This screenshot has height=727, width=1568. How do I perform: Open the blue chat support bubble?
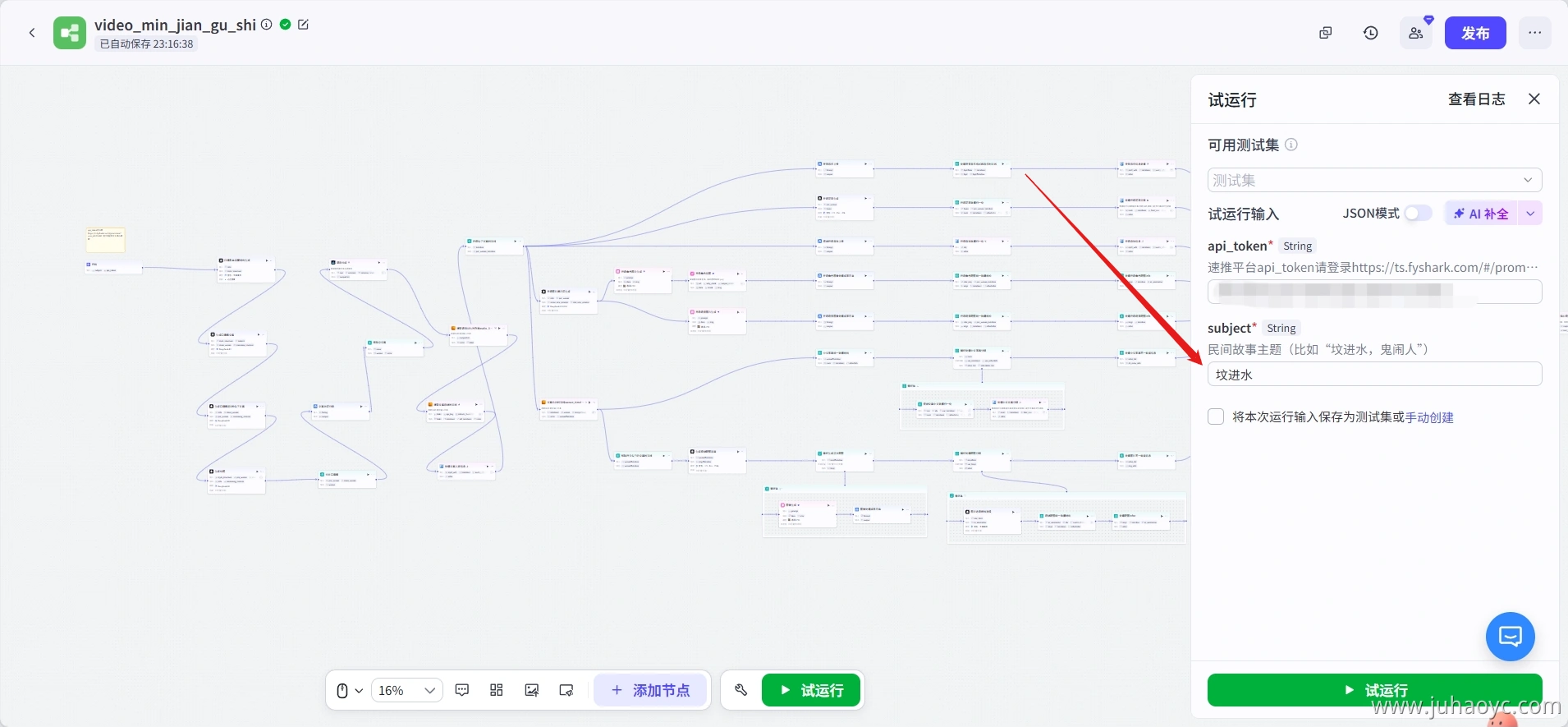[x=1511, y=637]
